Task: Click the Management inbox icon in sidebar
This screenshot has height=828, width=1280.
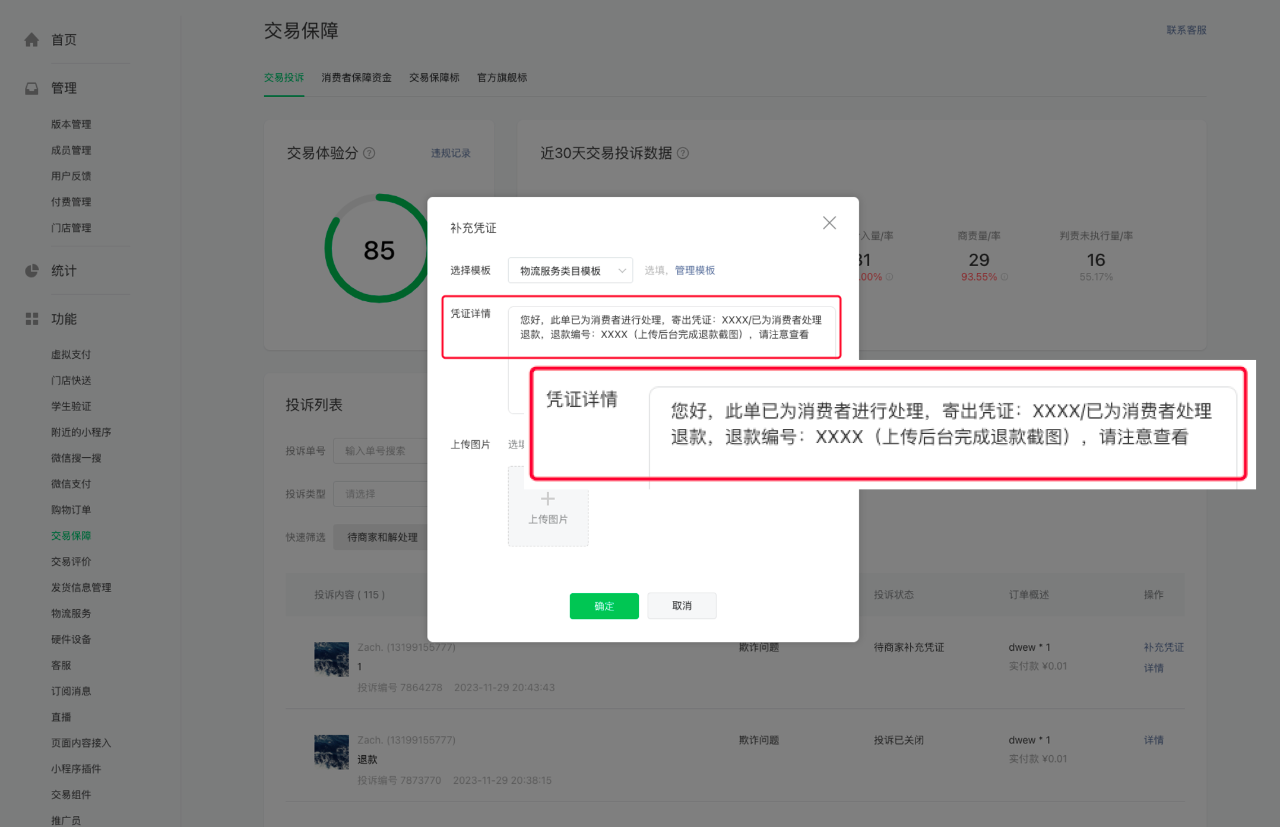Action: tap(32, 88)
